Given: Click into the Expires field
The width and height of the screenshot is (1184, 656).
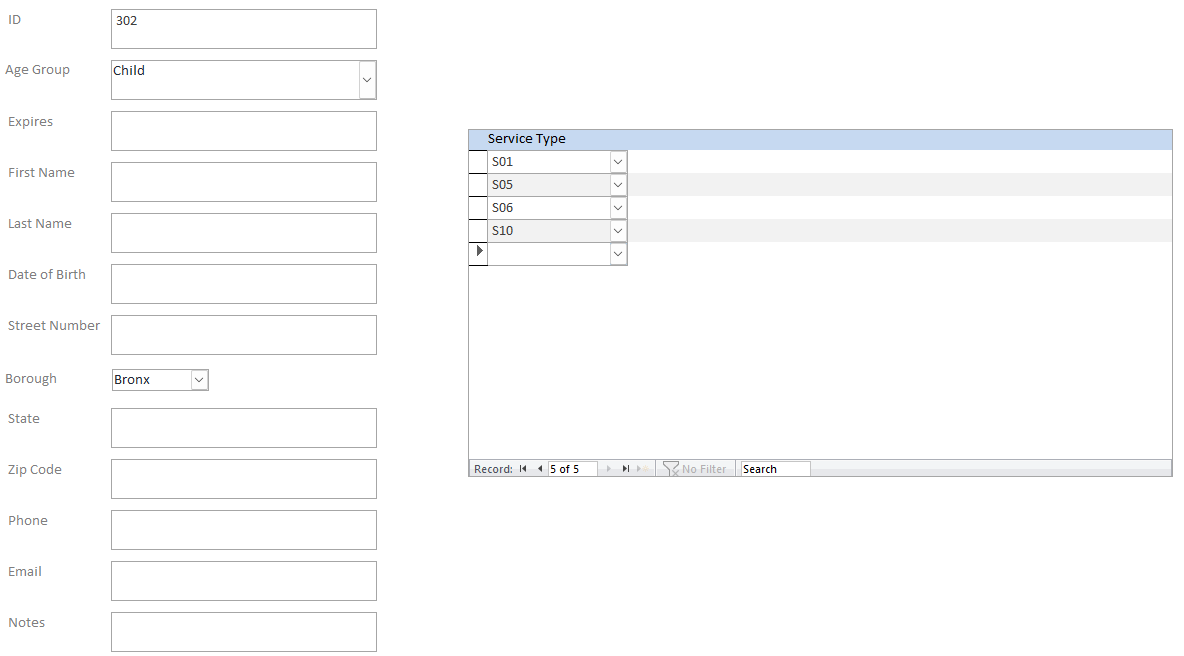Looking at the screenshot, I should click(244, 131).
